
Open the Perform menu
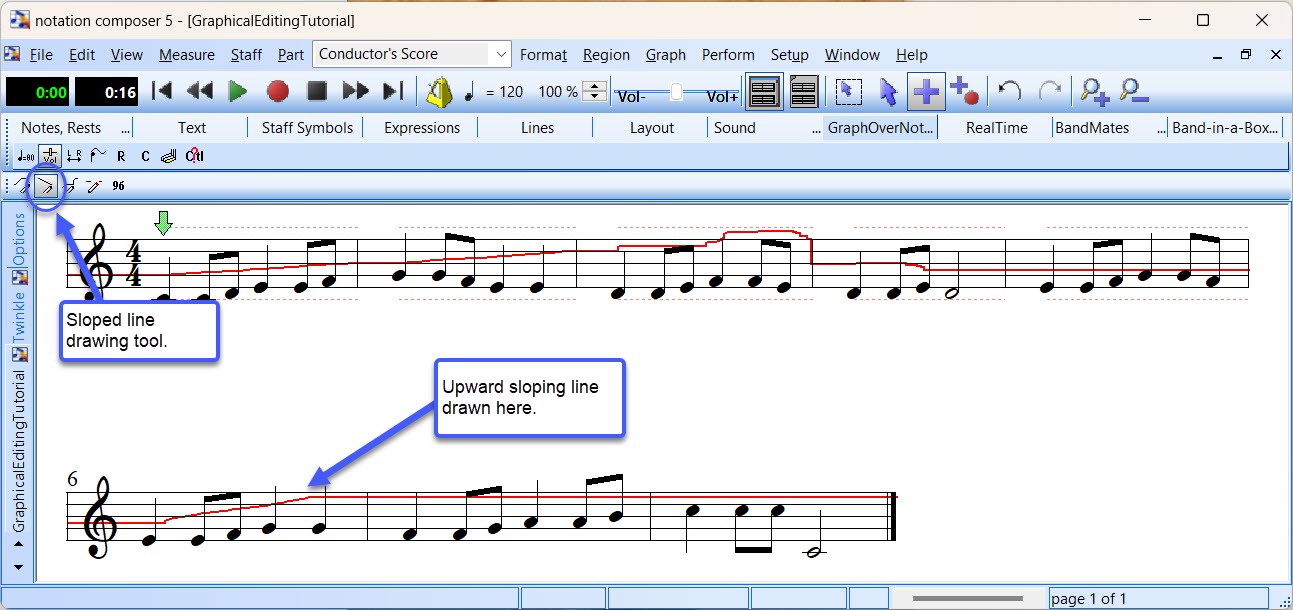coord(727,55)
